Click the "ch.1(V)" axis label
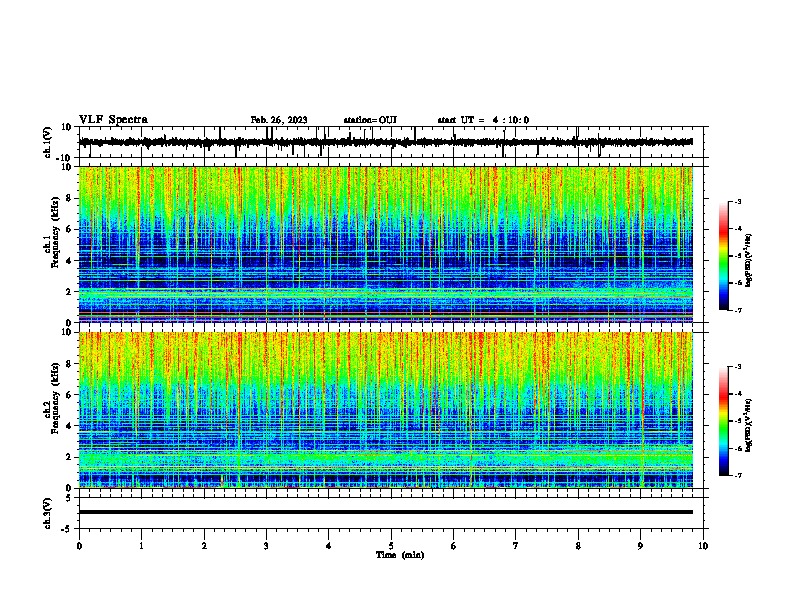The width and height of the screenshot is (792, 612). pos(48,142)
